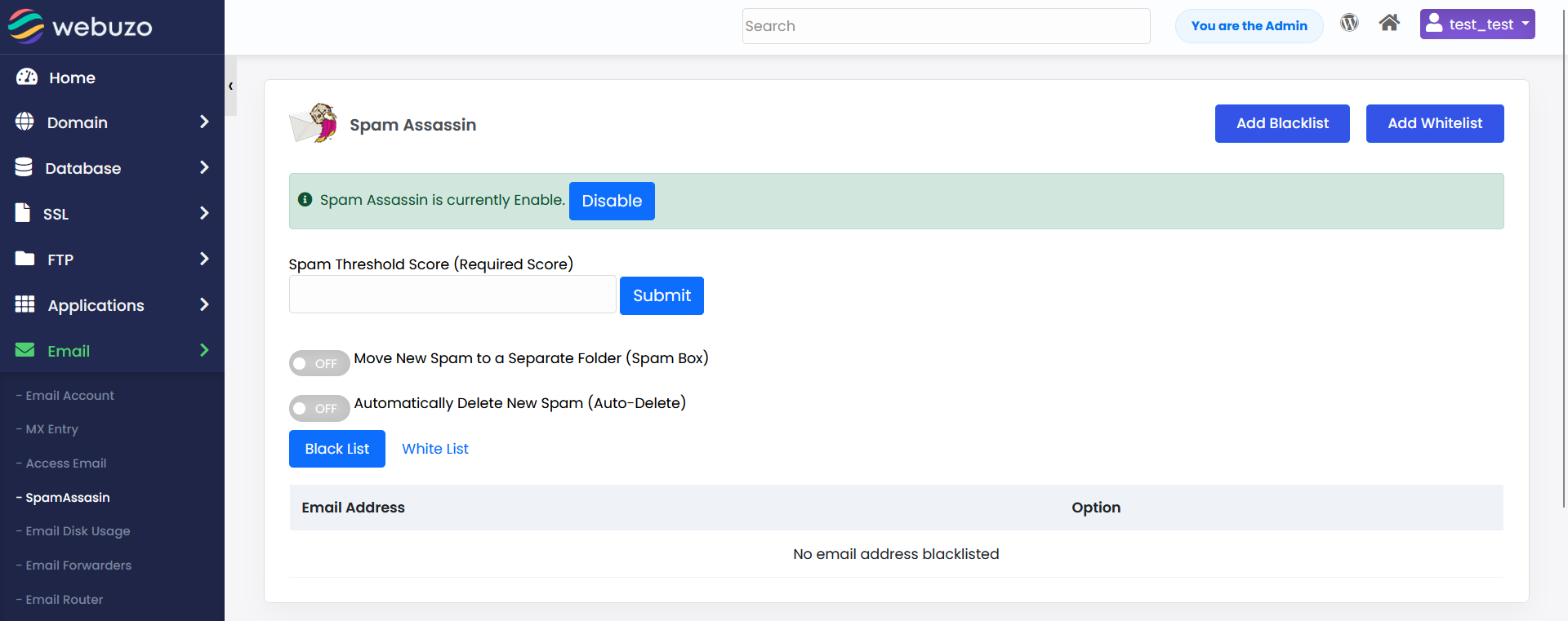The height and width of the screenshot is (621, 1568).
Task: Click the Webuzo logo
Action: [x=80, y=26]
